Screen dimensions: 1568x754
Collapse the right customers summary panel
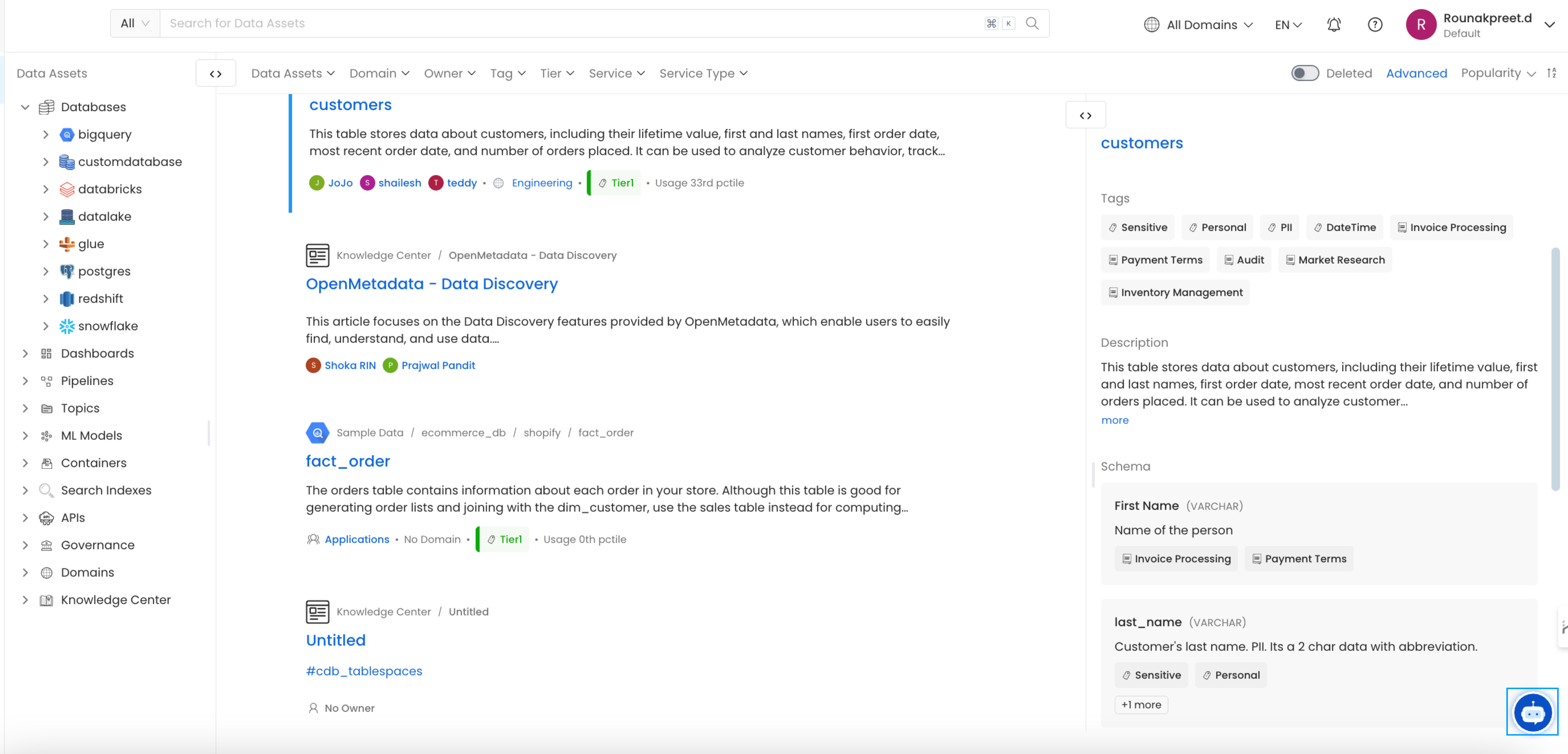point(1085,115)
